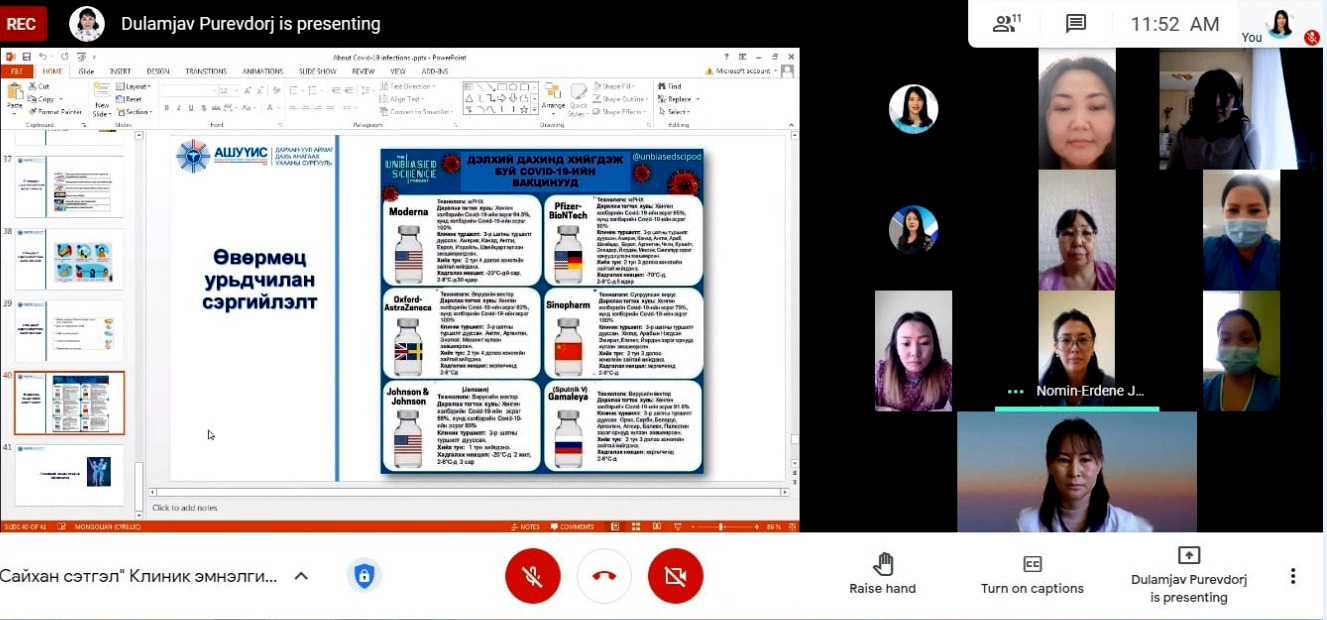
Task: Click Cut in the Clipboard group
Action: pyautogui.click(x=39, y=87)
